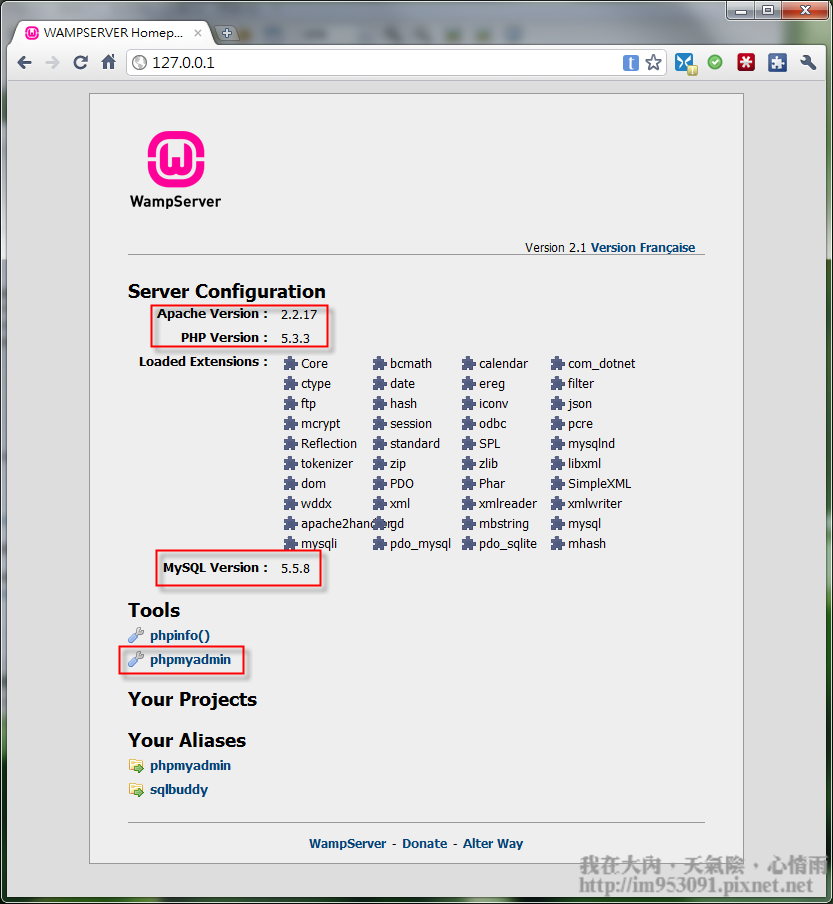This screenshot has height=904, width=833.
Task: Click the blue 't' translate icon in address bar
Action: pyautogui.click(x=631, y=63)
